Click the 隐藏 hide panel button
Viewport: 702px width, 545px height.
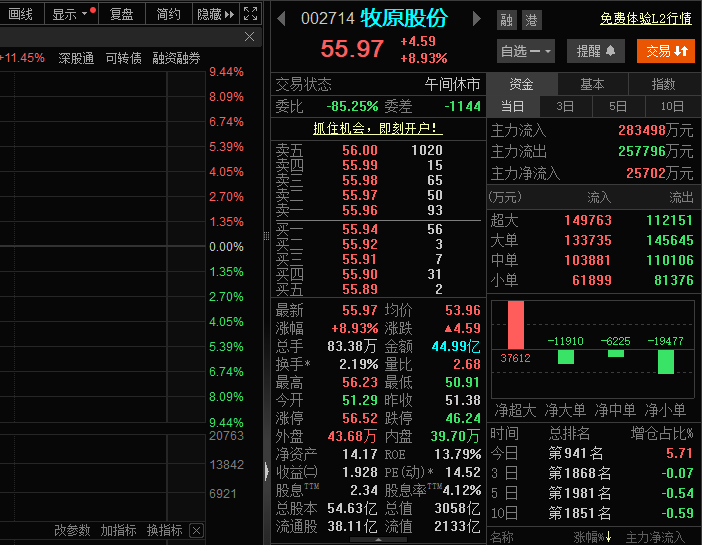pos(216,14)
